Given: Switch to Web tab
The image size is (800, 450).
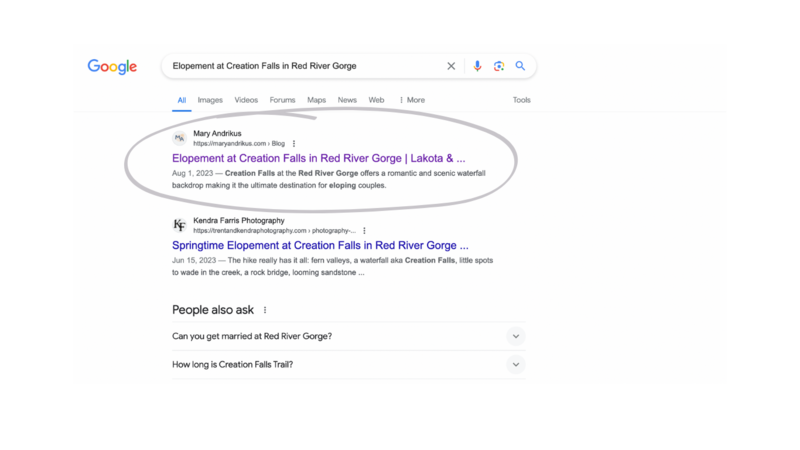Looking at the screenshot, I should point(376,100).
